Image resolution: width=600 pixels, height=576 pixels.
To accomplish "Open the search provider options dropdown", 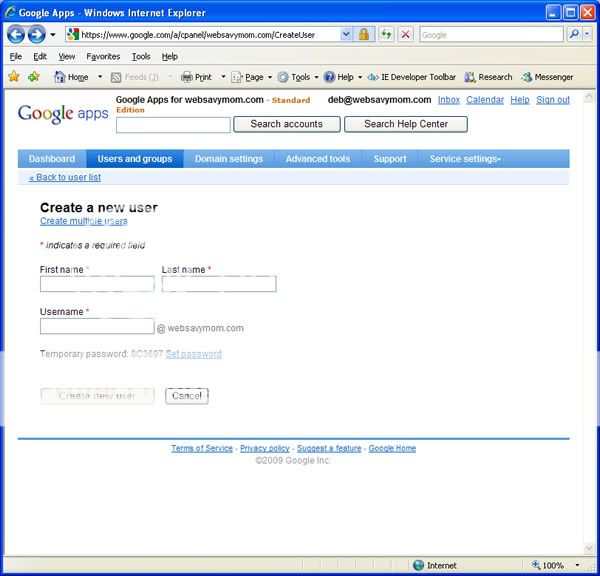I will 587,34.
